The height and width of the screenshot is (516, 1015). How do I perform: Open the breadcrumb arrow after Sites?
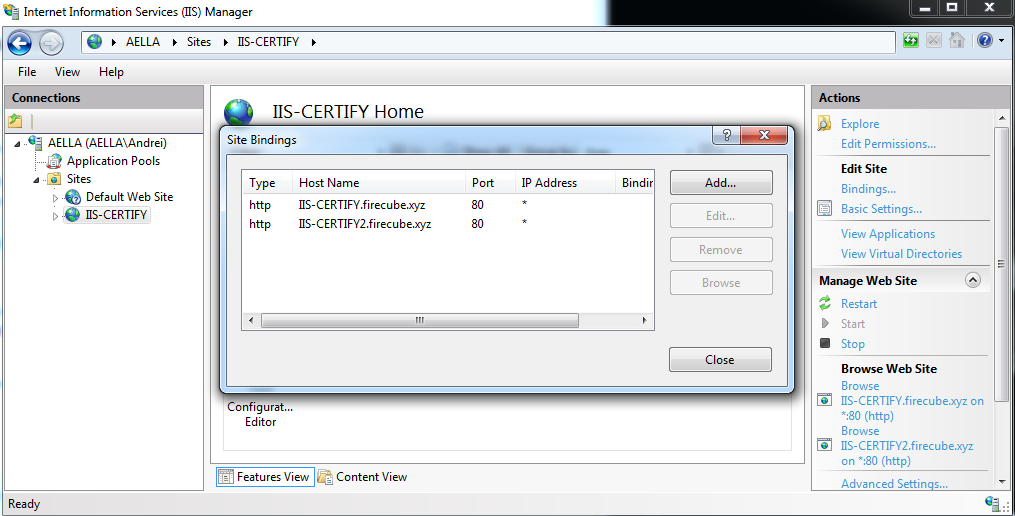pyautogui.click(x=226, y=42)
